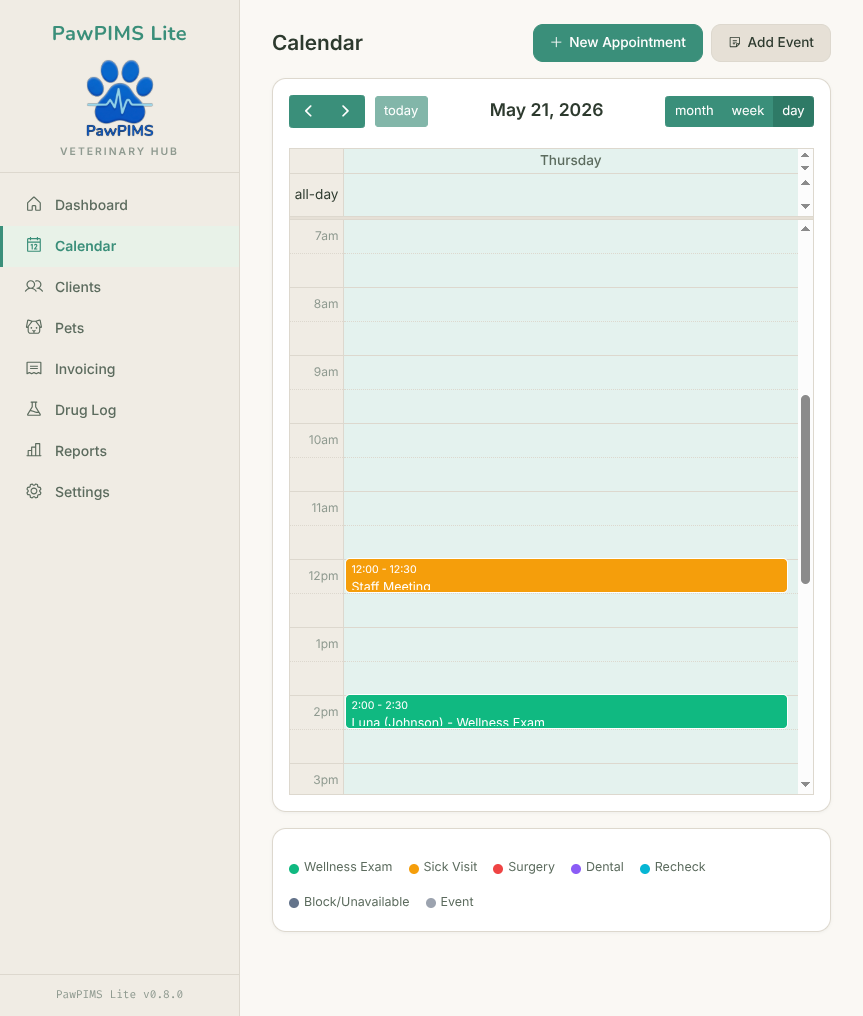Click the Invoicing icon in sidebar
863x1016 pixels.
[x=34, y=369]
